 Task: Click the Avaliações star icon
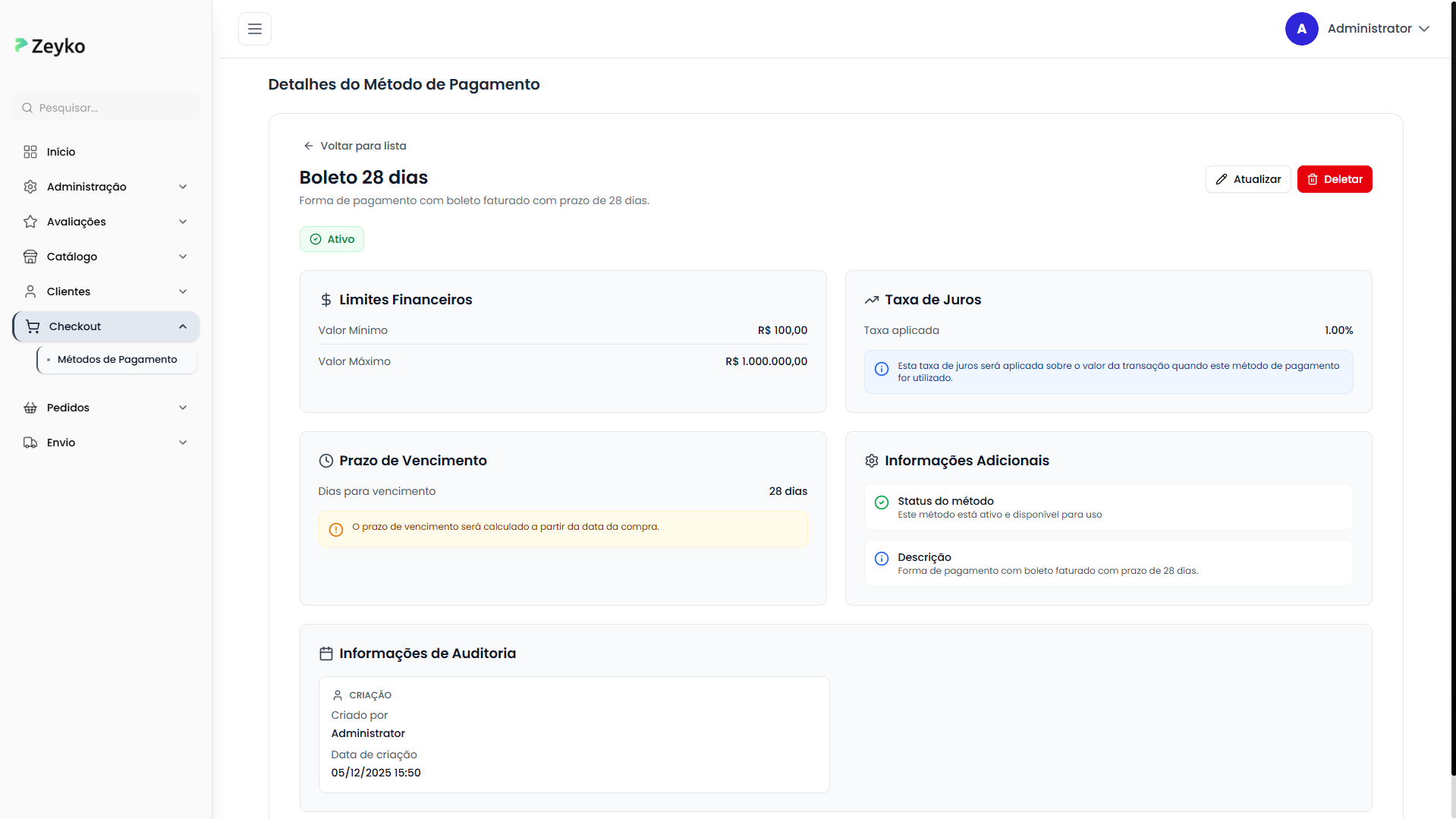(30, 222)
